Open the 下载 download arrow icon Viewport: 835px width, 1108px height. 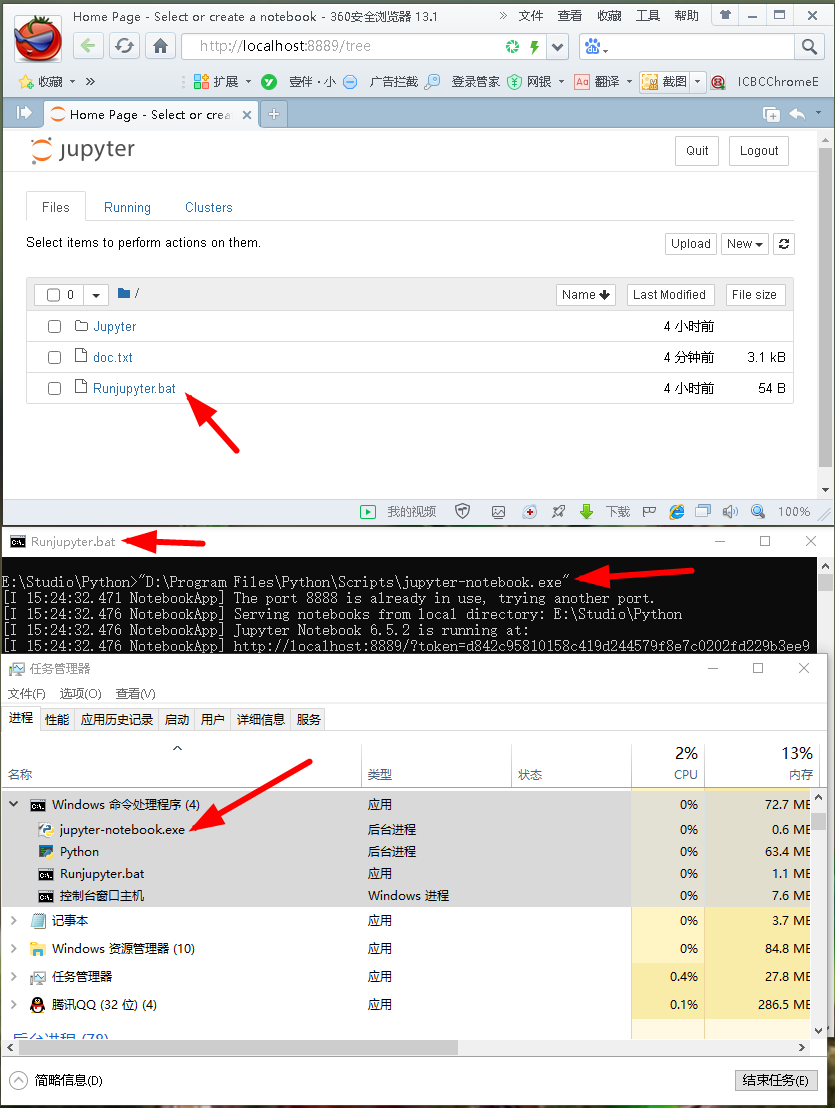[586, 512]
